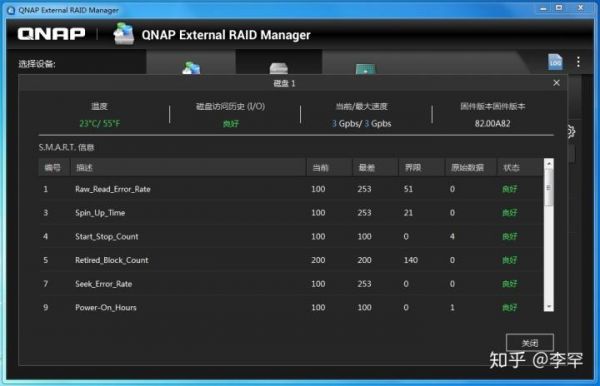The width and height of the screenshot is (600, 386).
Task: Click the scrollbar up arrow in SMART table
Action: [x=549, y=163]
